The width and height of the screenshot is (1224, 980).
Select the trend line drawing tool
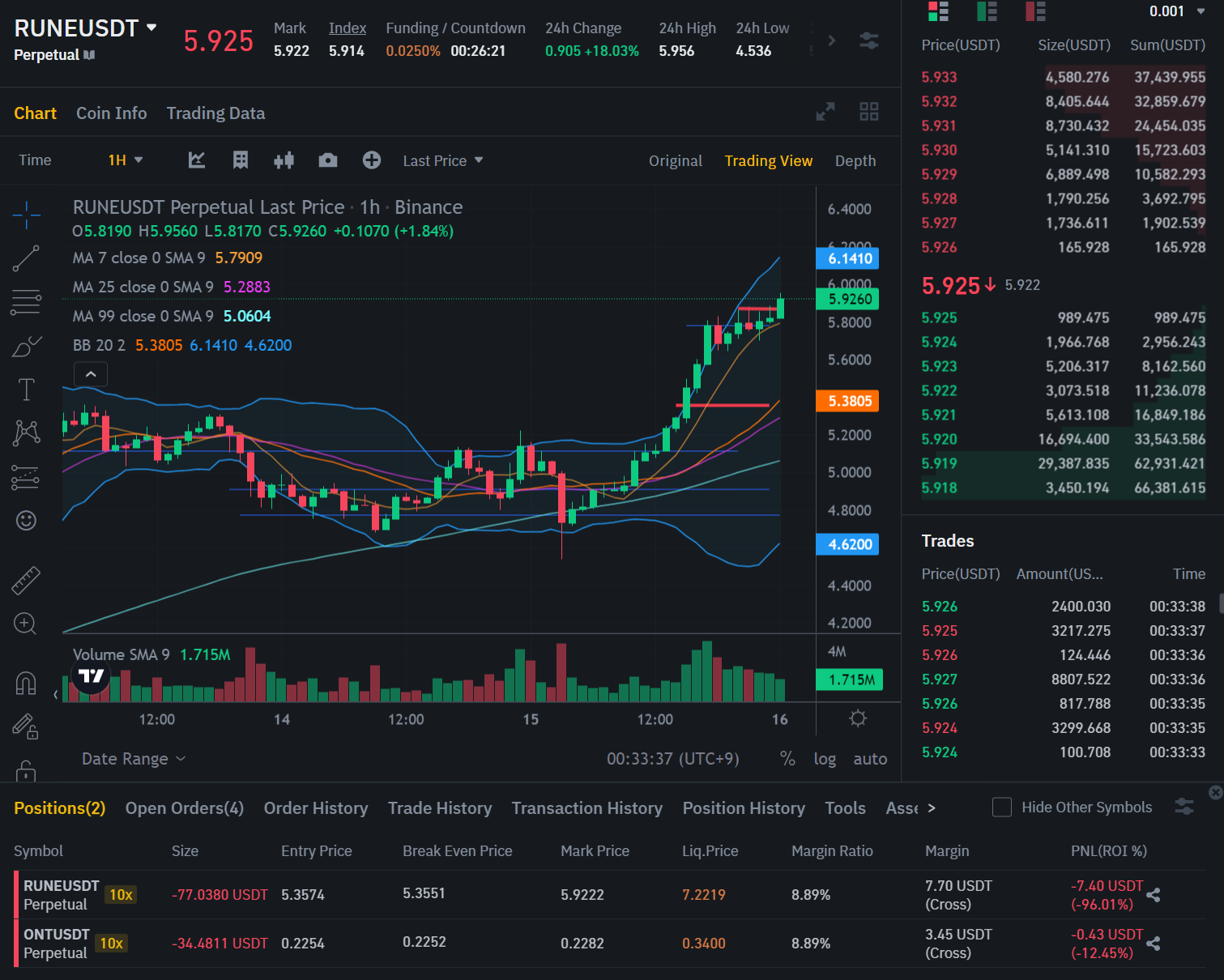pos(26,258)
